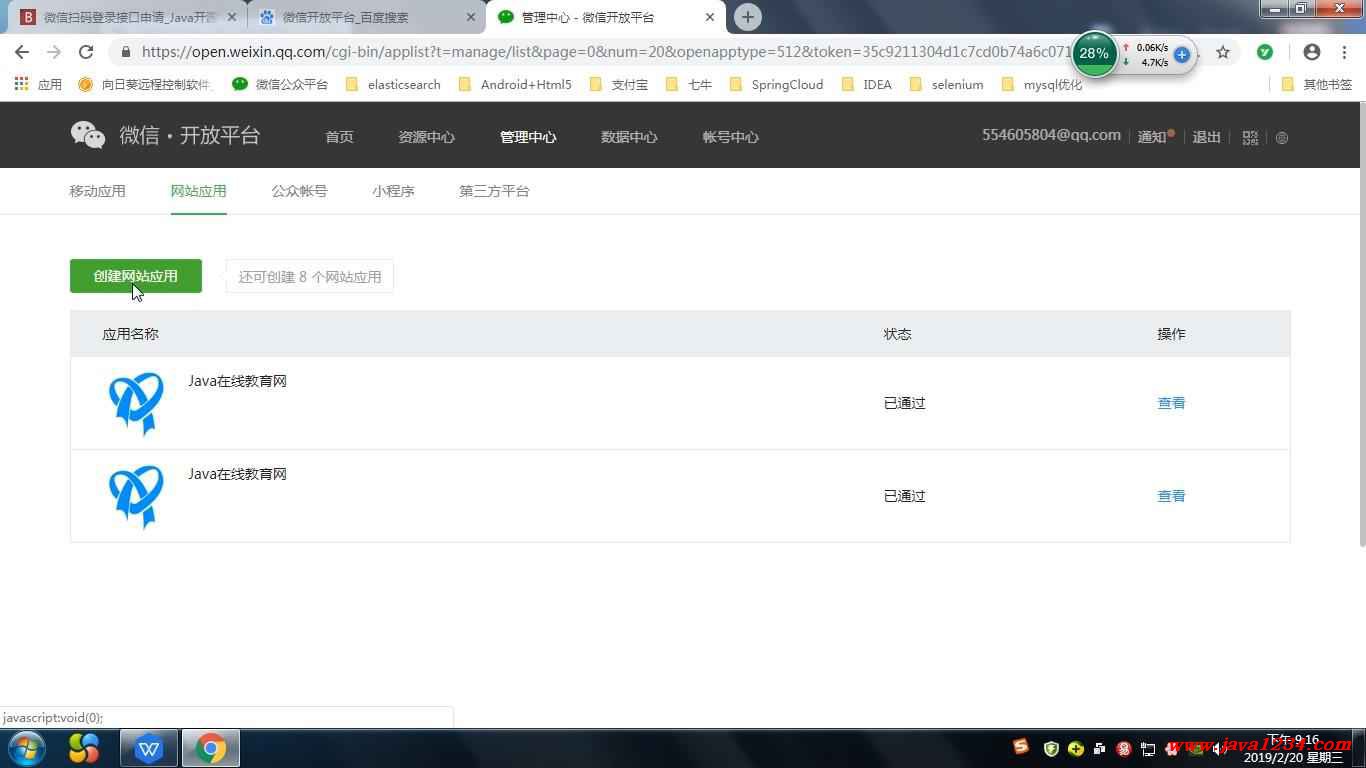Click the first Java在线教育网 app logo
This screenshot has height=768, width=1366.
[136, 403]
